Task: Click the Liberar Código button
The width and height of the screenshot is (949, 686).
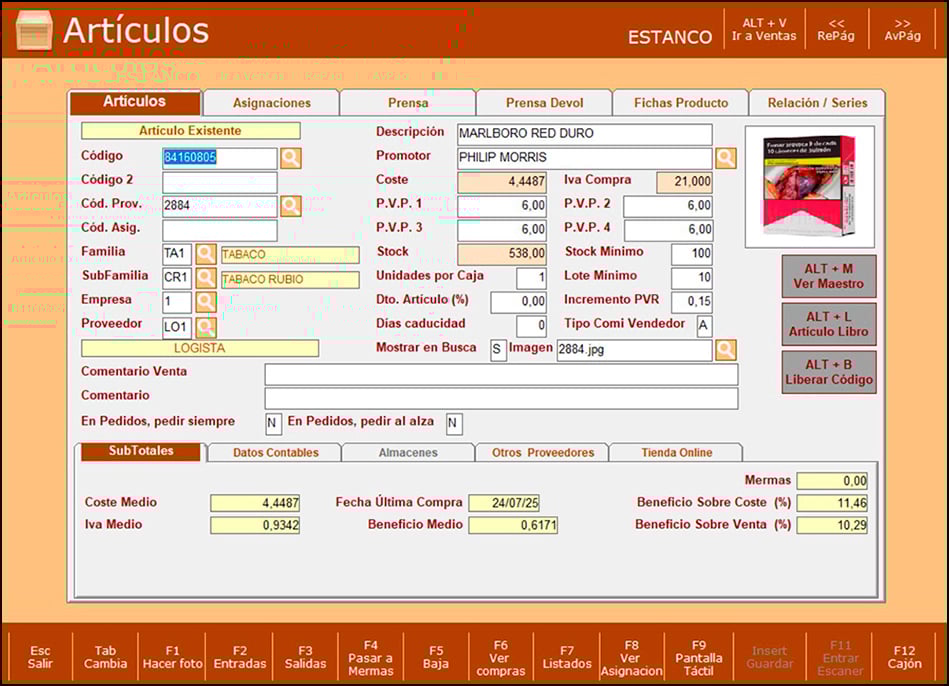Action: pyautogui.click(x=829, y=372)
